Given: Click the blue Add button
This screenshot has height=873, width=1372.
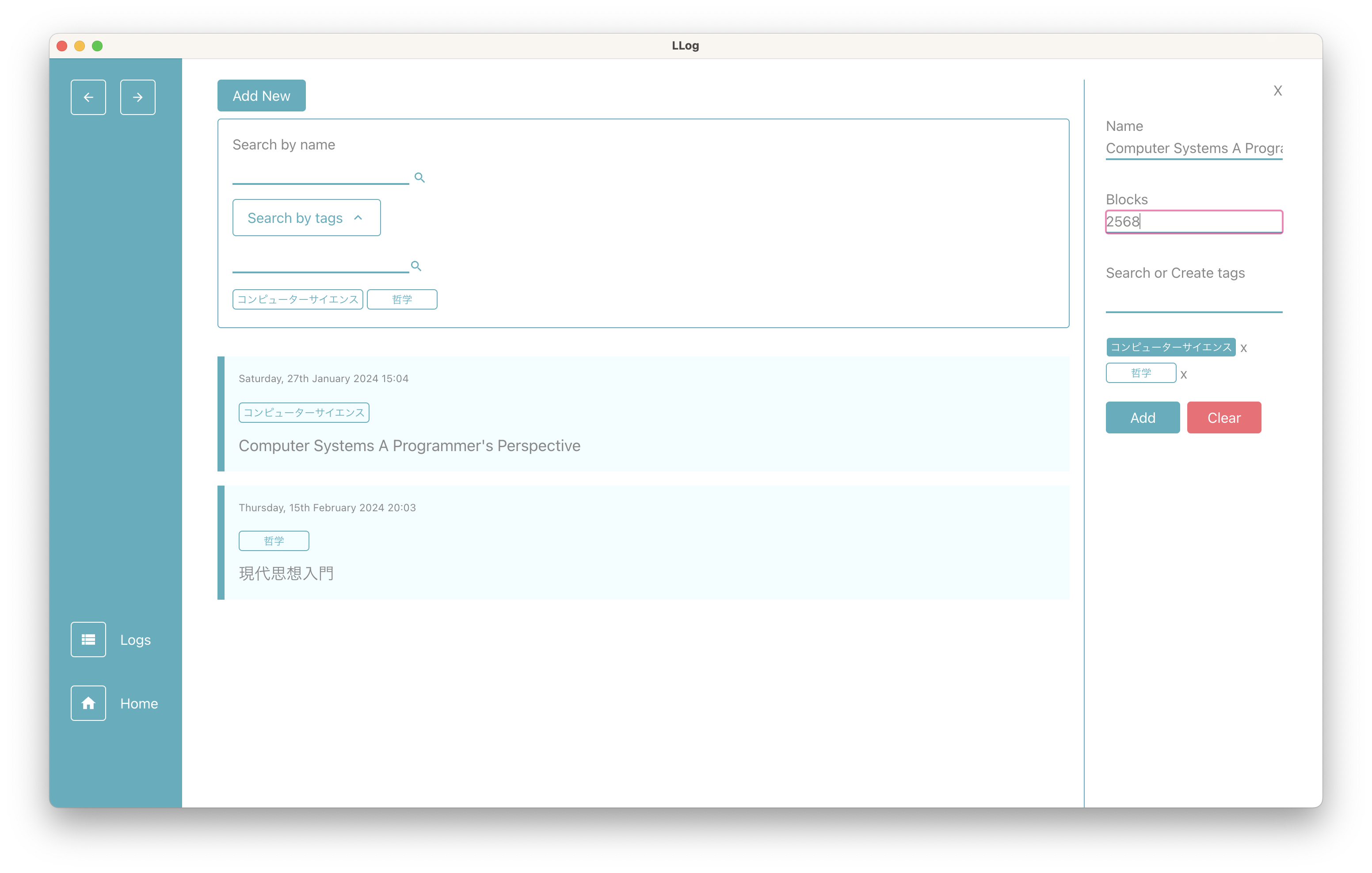Looking at the screenshot, I should click(1143, 417).
